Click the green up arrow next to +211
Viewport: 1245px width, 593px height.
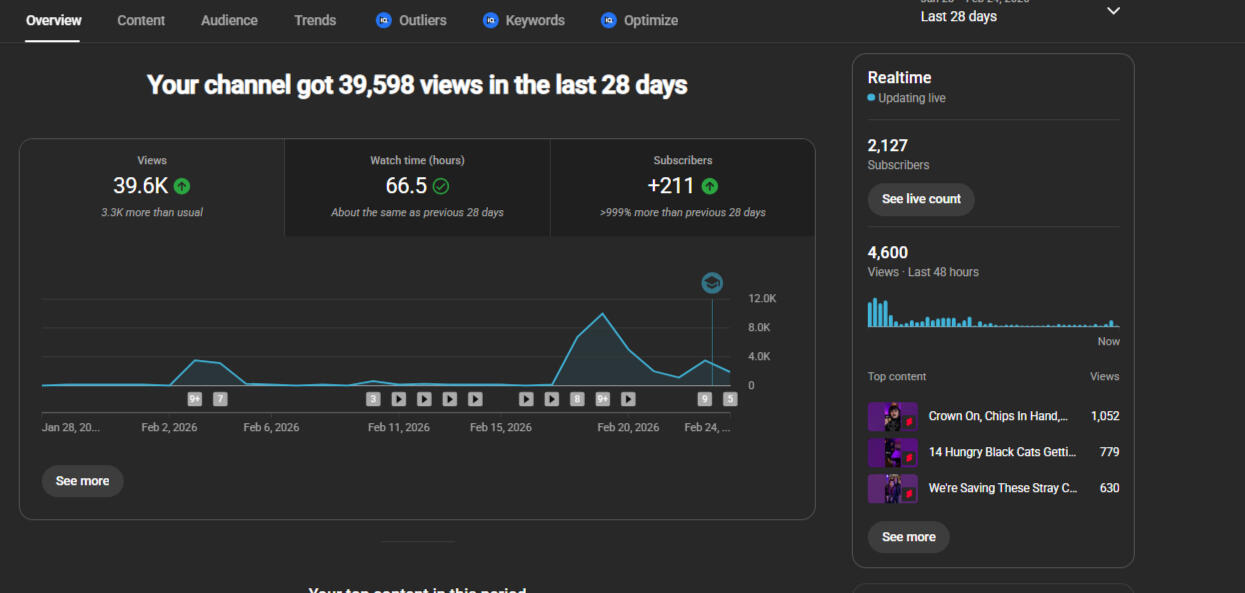709,186
